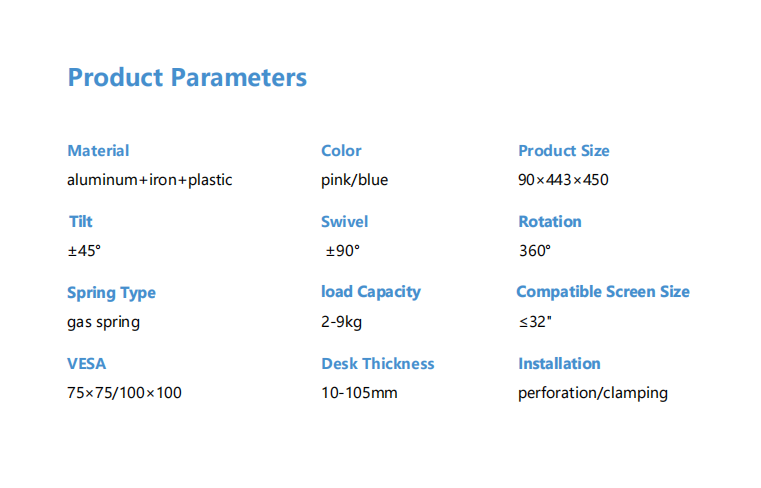Image resolution: width=761 pixels, height=488 pixels.
Task: Click the ±45° tilt value
Action: tap(84, 251)
